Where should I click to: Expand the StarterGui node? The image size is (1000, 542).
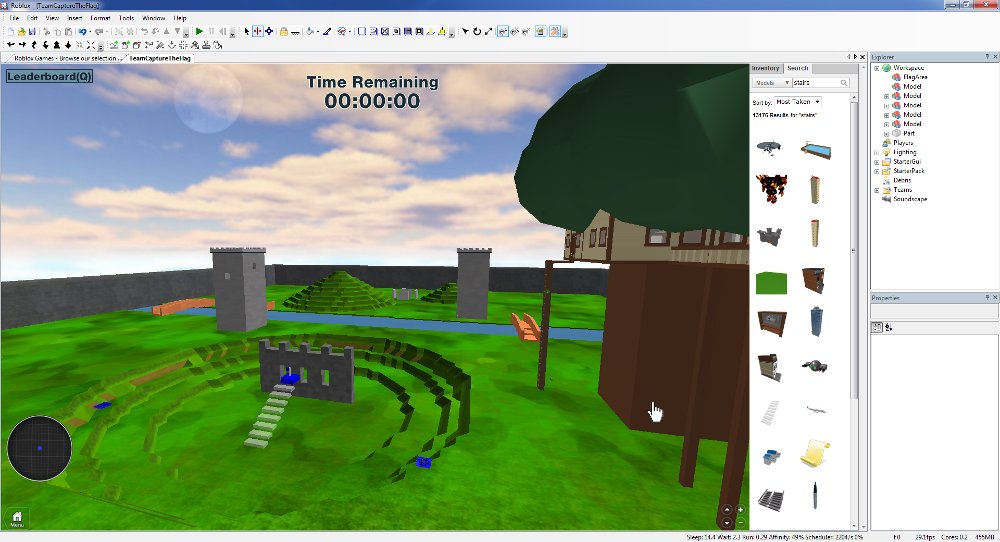pos(876,162)
